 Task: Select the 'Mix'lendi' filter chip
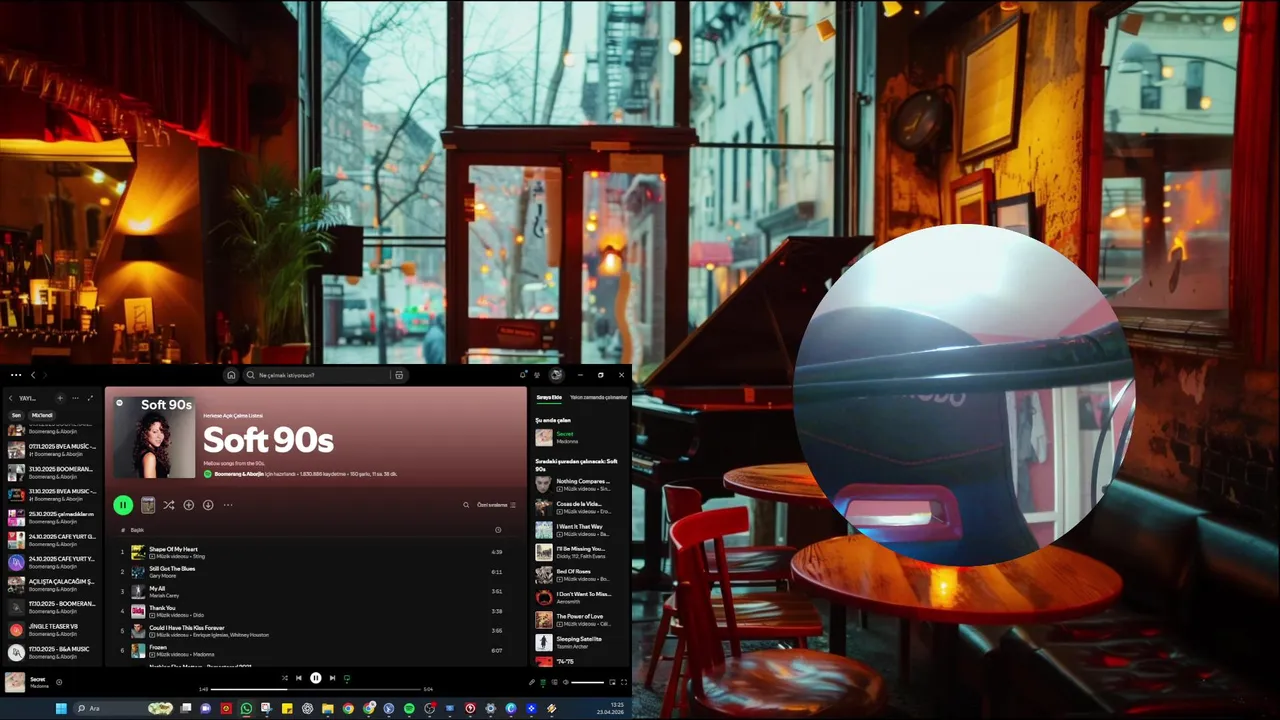(42, 415)
